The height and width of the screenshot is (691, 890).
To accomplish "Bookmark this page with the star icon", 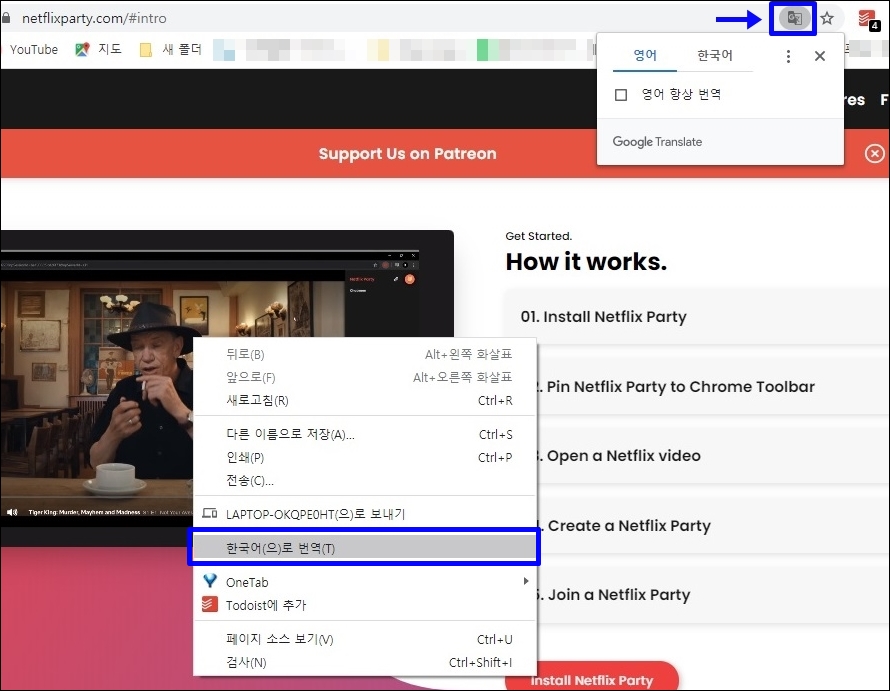I will [x=827, y=18].
